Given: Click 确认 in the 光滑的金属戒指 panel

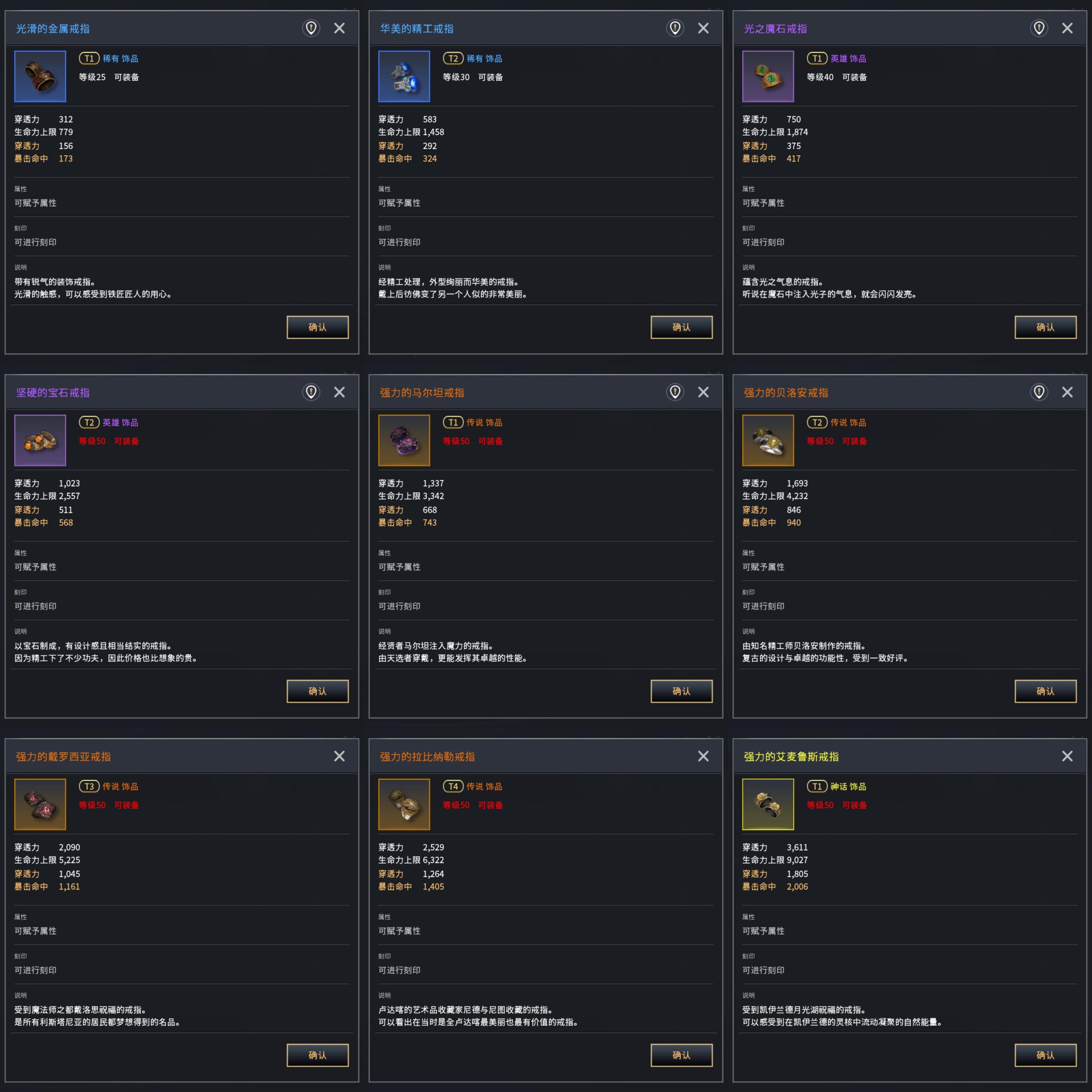Looking at the screenshot, I should point(318,327).
